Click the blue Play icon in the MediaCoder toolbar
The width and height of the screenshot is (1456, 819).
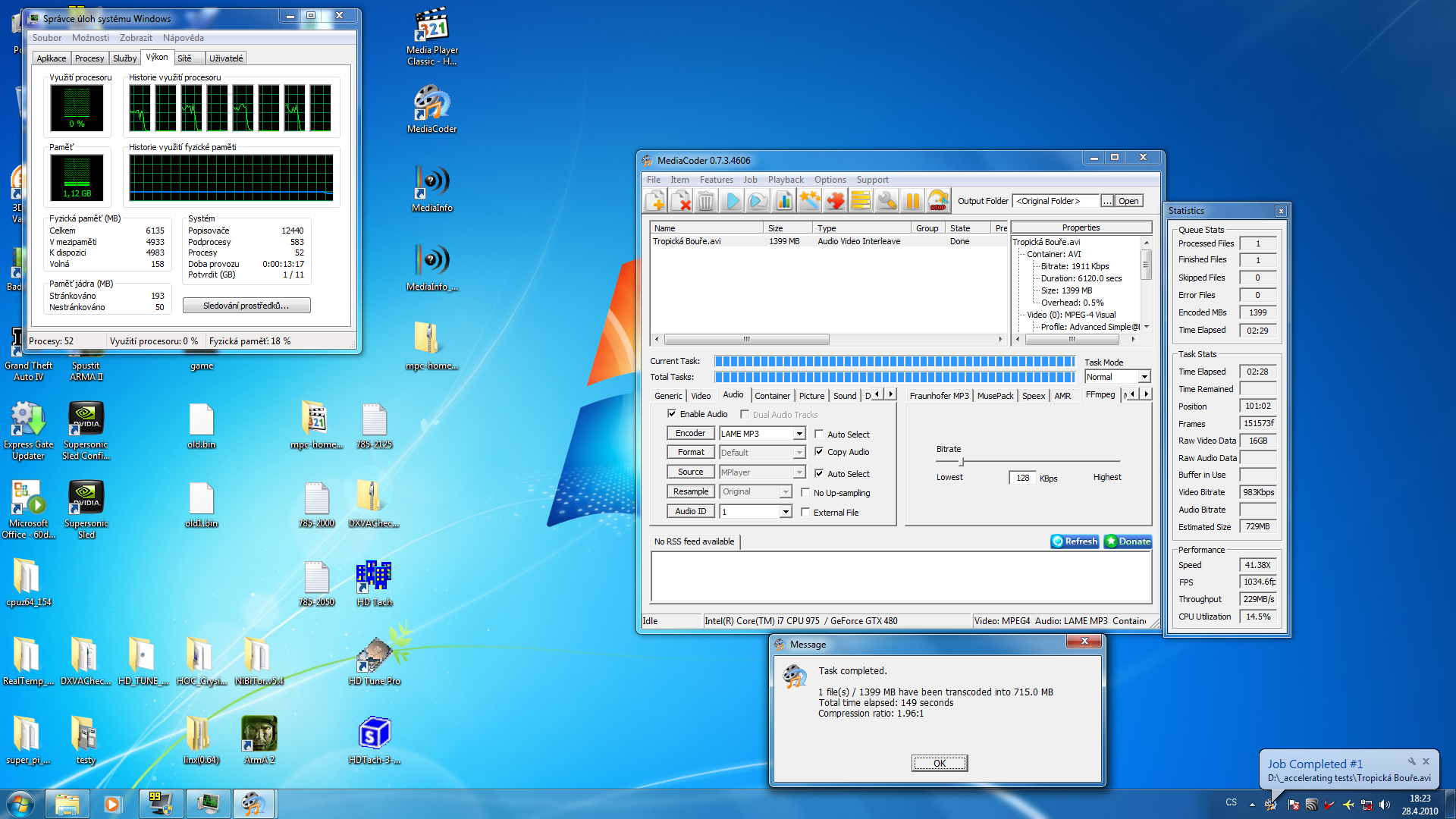pos(733,201)
